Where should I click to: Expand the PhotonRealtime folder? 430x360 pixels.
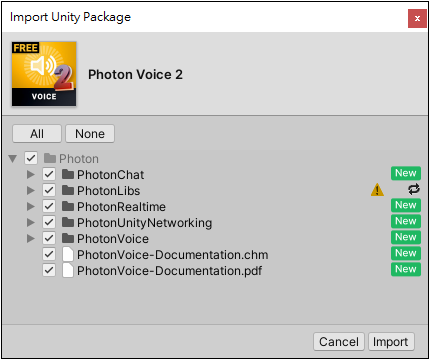point(31,206)
